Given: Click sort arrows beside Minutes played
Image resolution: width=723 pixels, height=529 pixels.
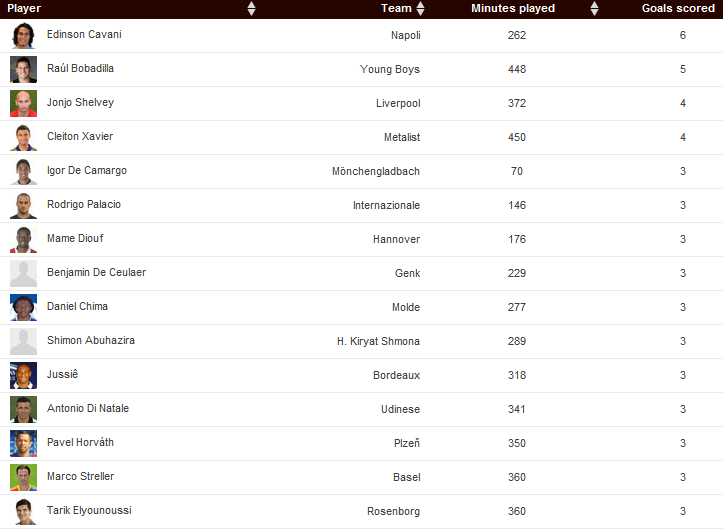Looking at the screenshot, I should click(595, 9).
